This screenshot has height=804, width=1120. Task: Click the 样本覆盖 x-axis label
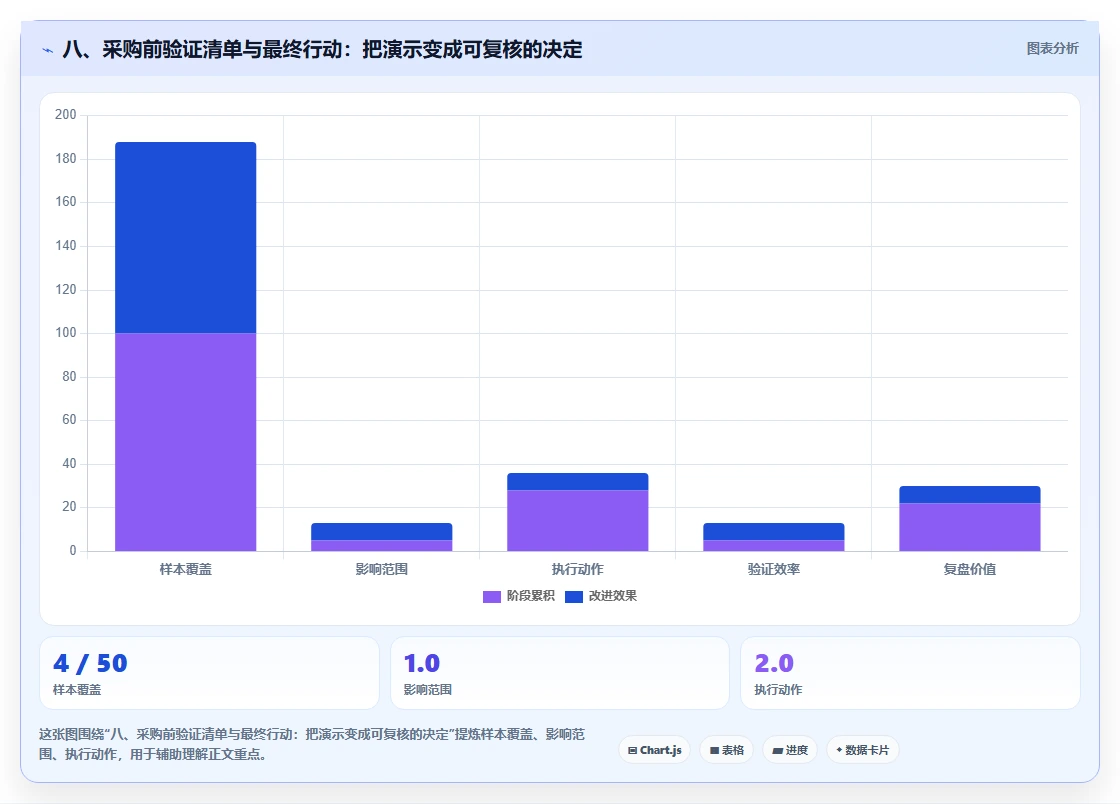click(x=186, y=569)
